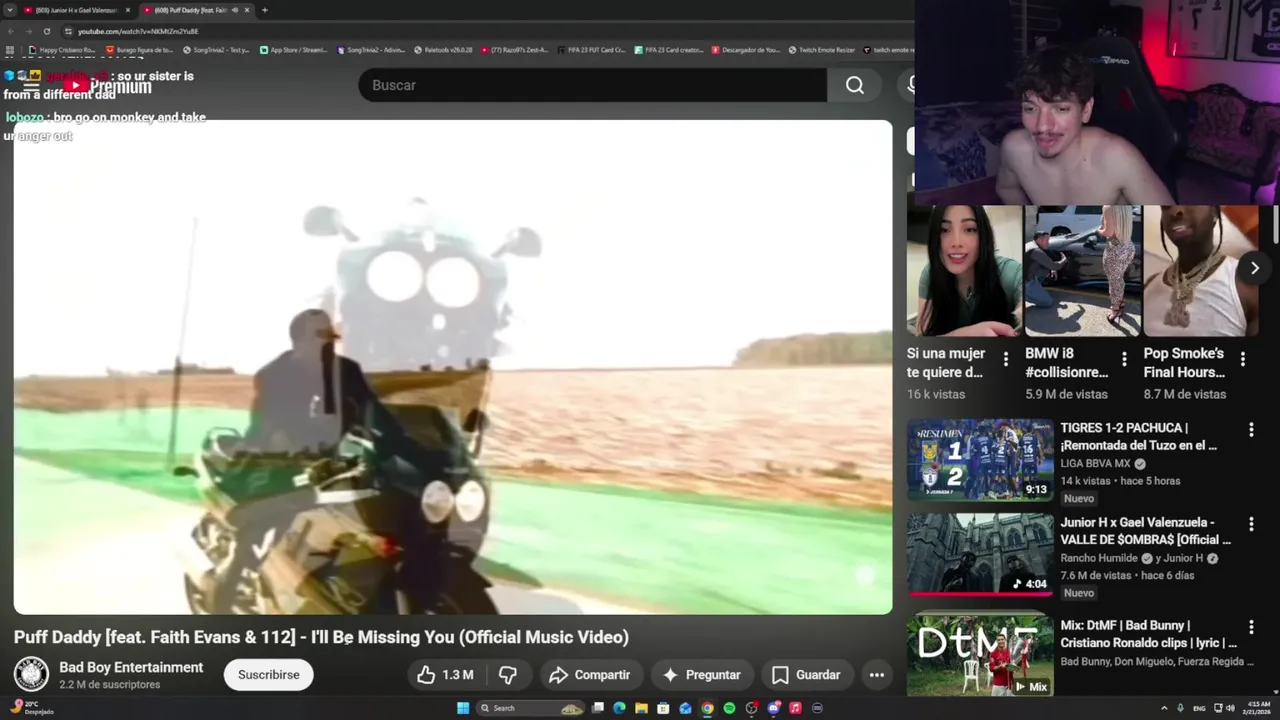Screen dimensions: 1280x720
Task: Open the YouTube Premium logo home
Action: pyautogui.click(x=106, y=86)
